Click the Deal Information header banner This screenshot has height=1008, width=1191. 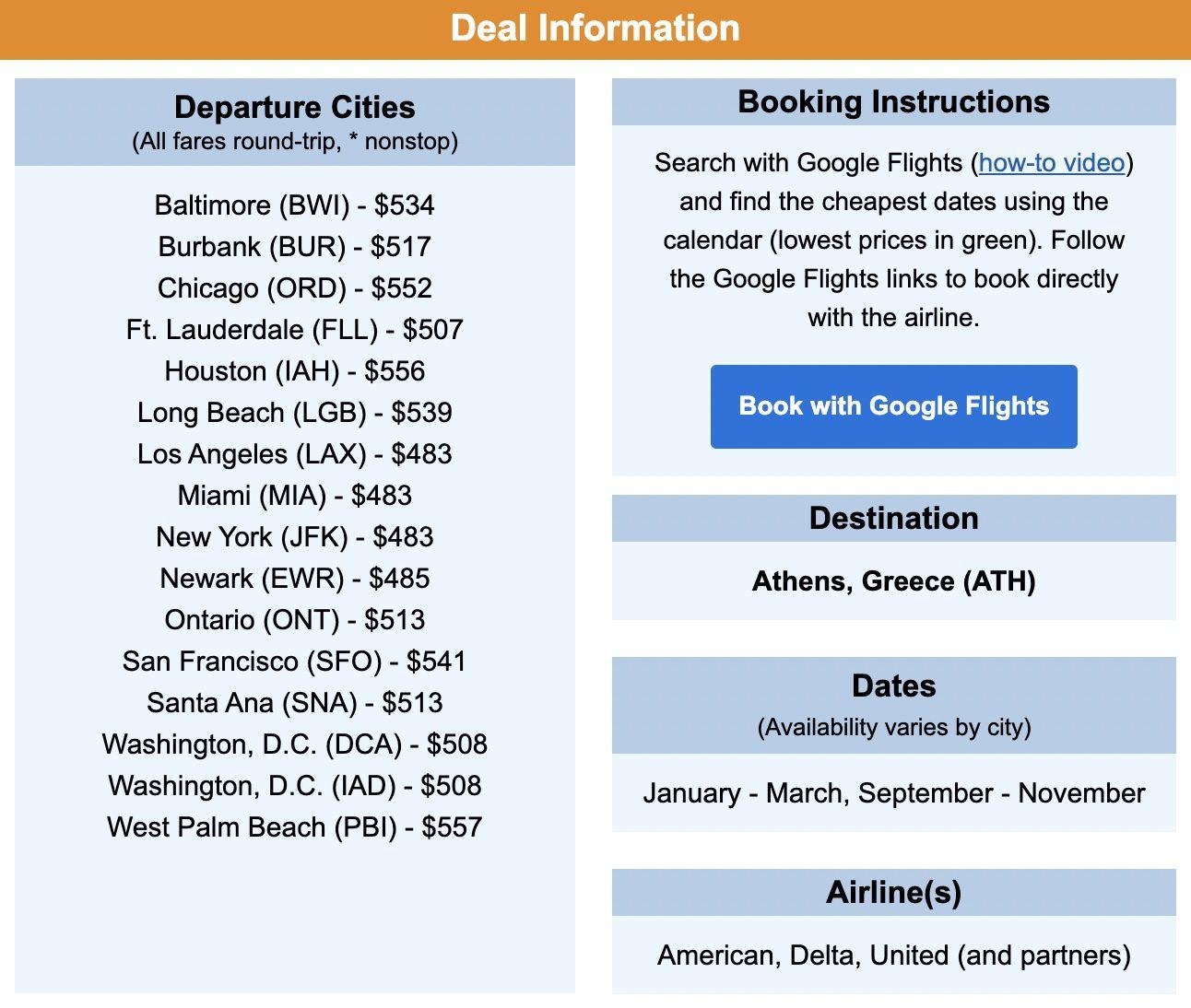point(595,29)
